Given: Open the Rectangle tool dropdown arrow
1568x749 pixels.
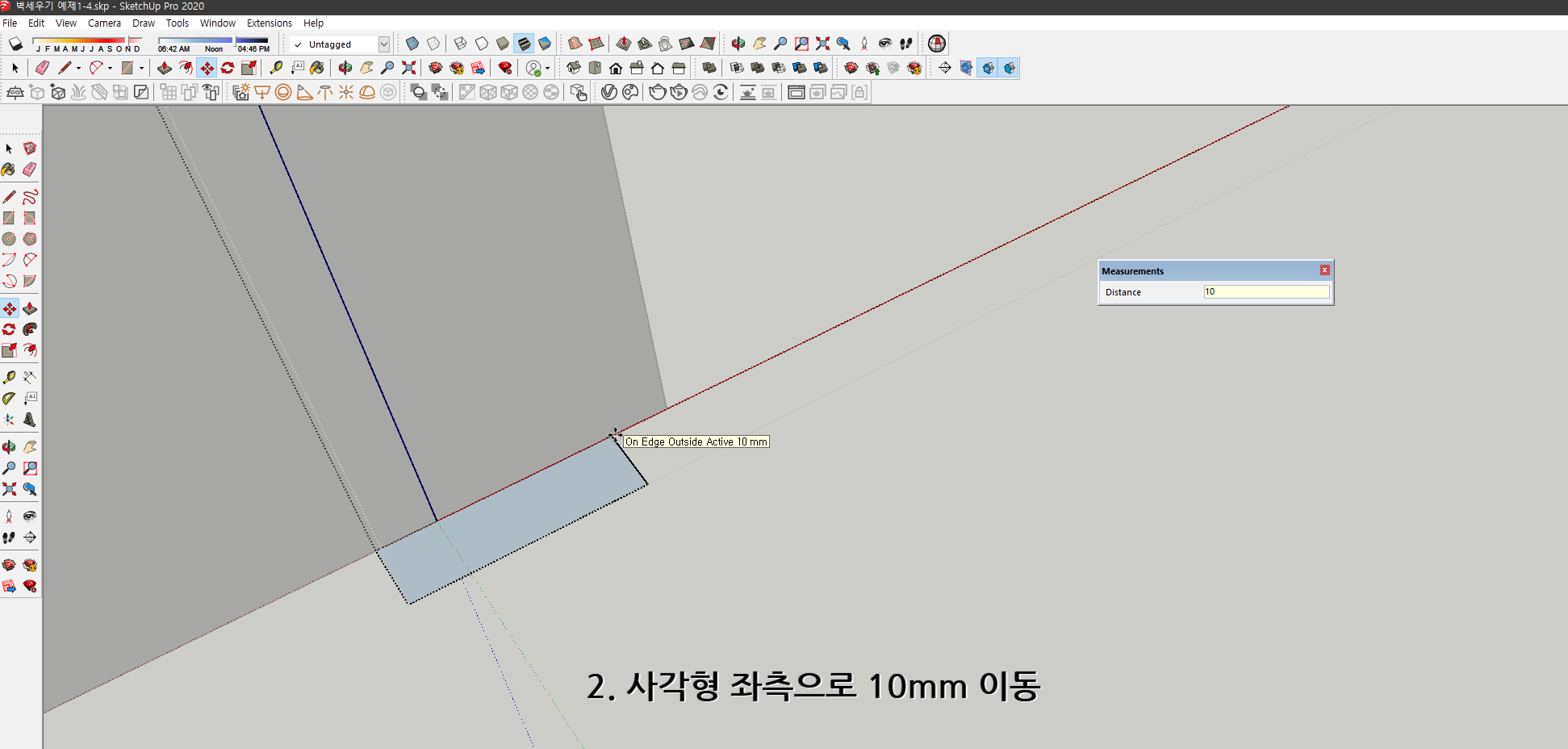Looking at the screenshot, I should click(141, 68).
